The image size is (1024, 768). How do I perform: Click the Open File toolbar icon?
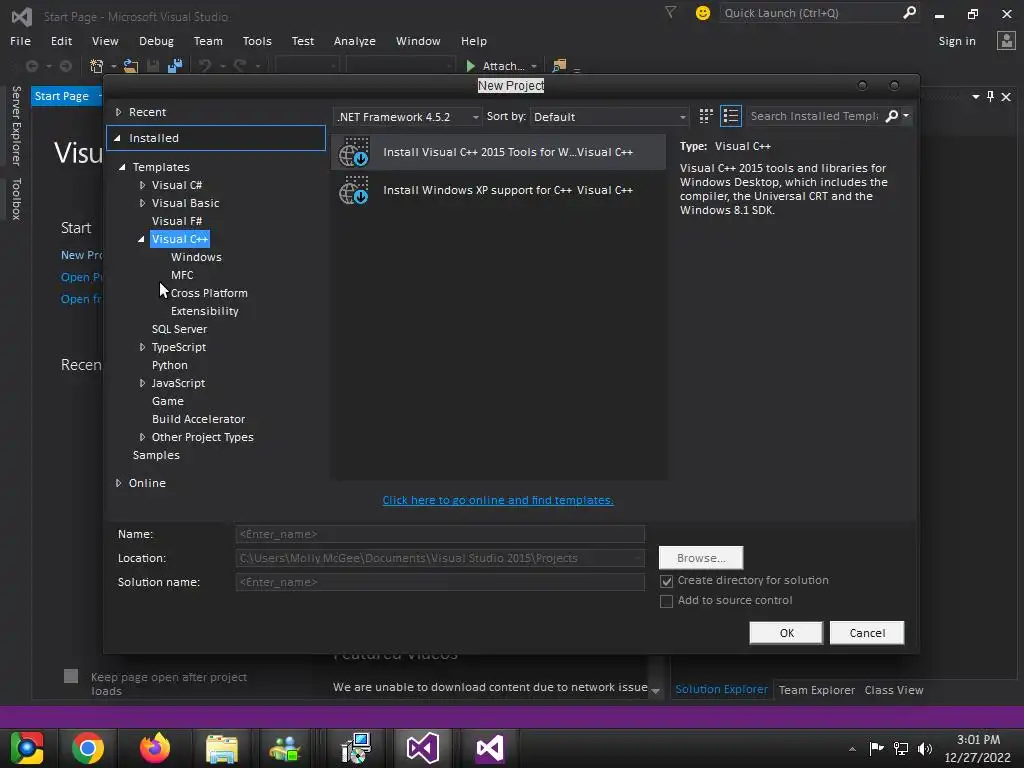coord(131,65)
